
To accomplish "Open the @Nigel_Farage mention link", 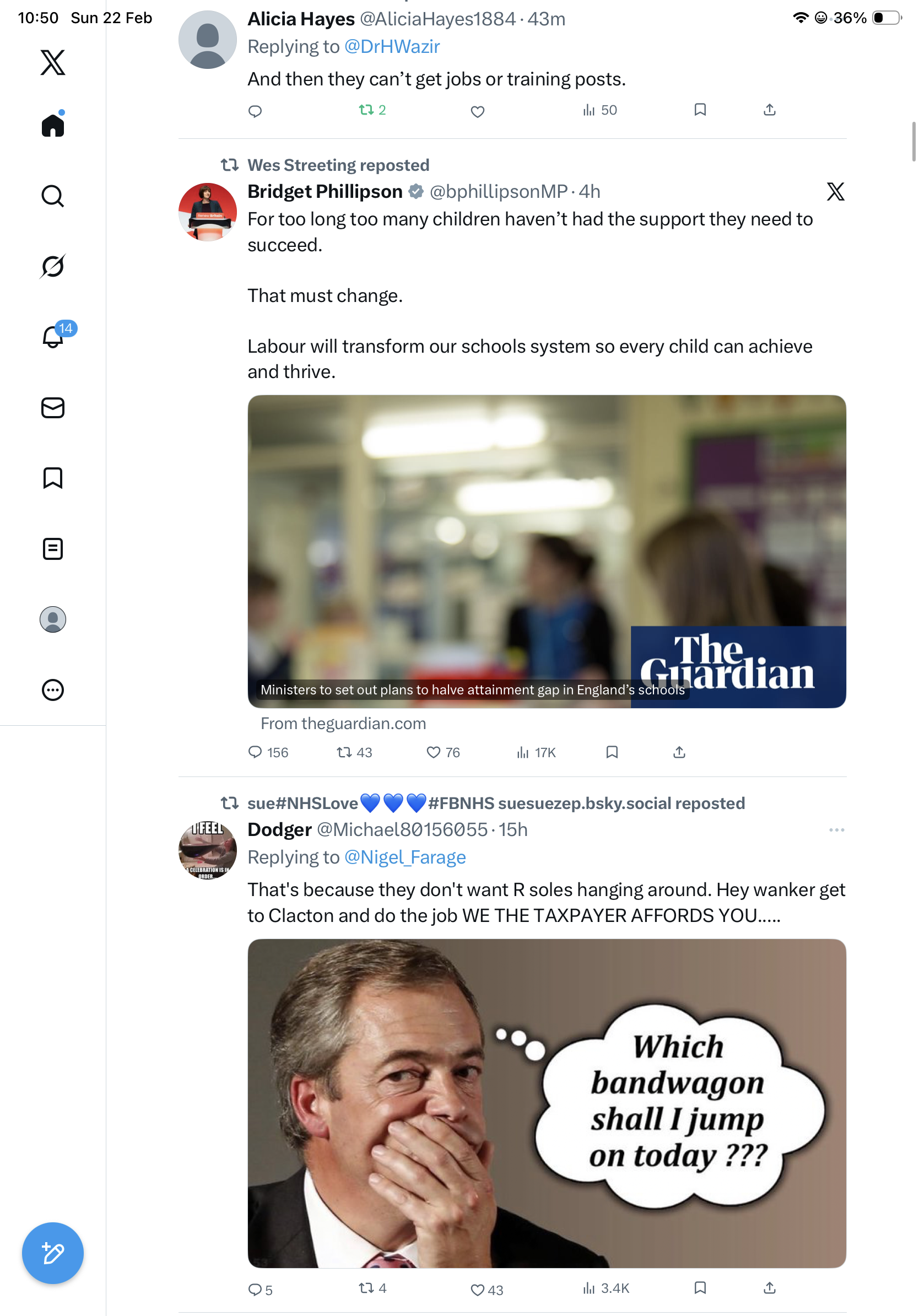I will click(405, 857).
